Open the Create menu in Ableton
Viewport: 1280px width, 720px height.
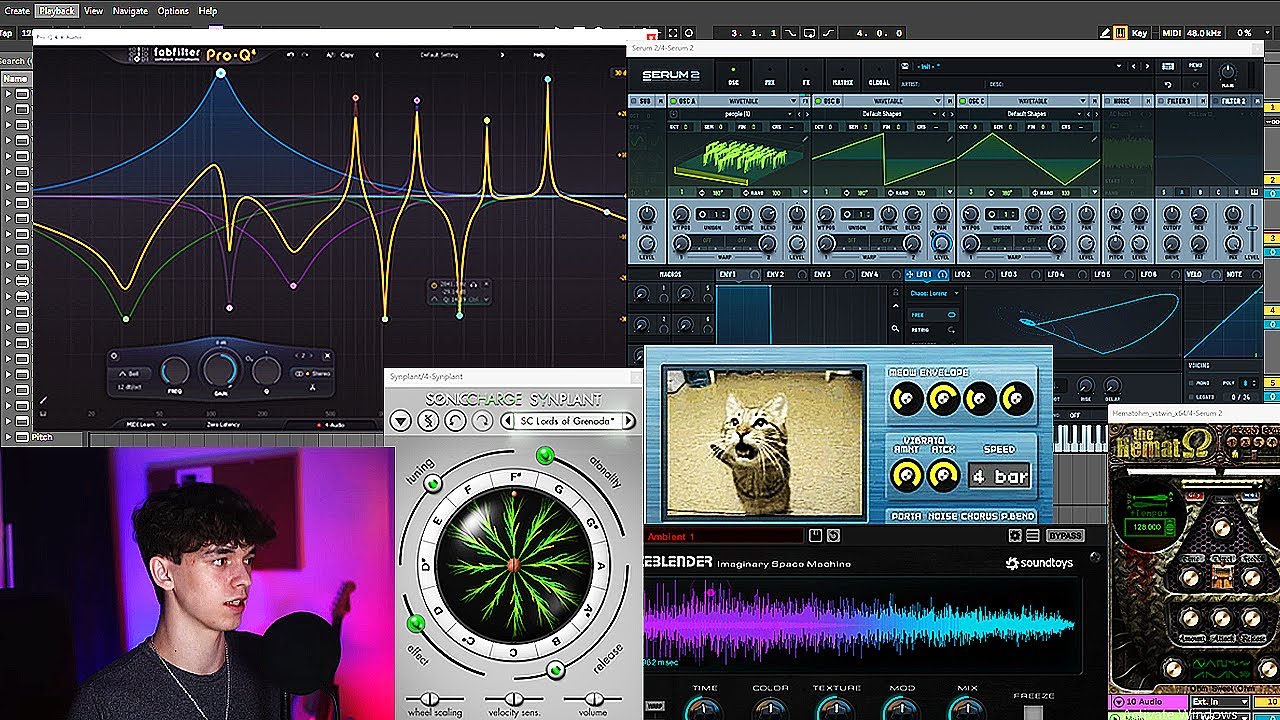(x=17, y=11)
